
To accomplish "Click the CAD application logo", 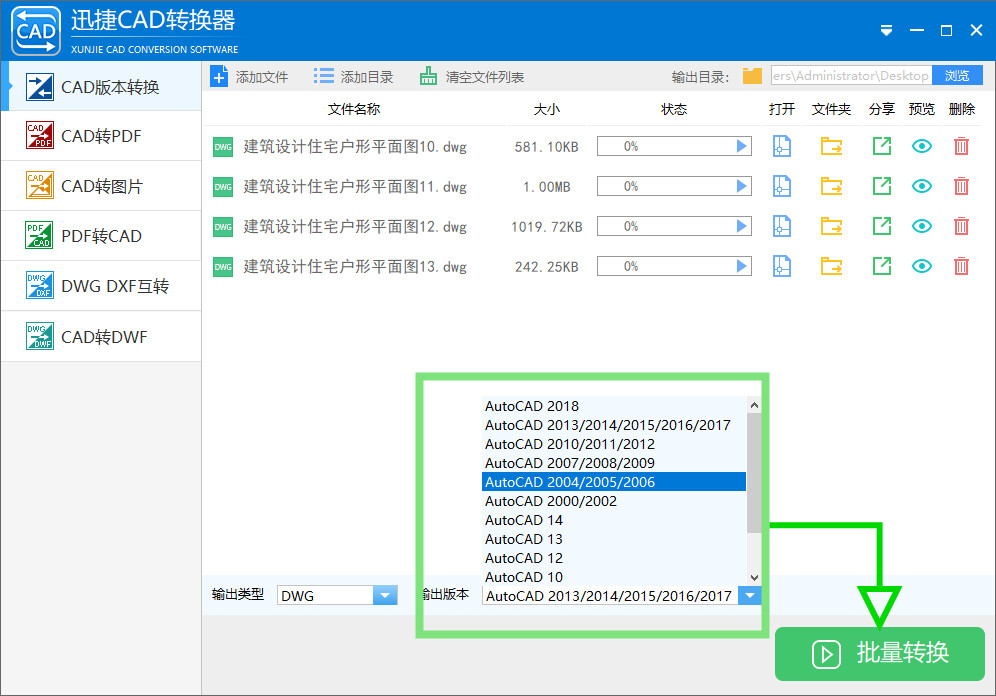I will [36, 30].
